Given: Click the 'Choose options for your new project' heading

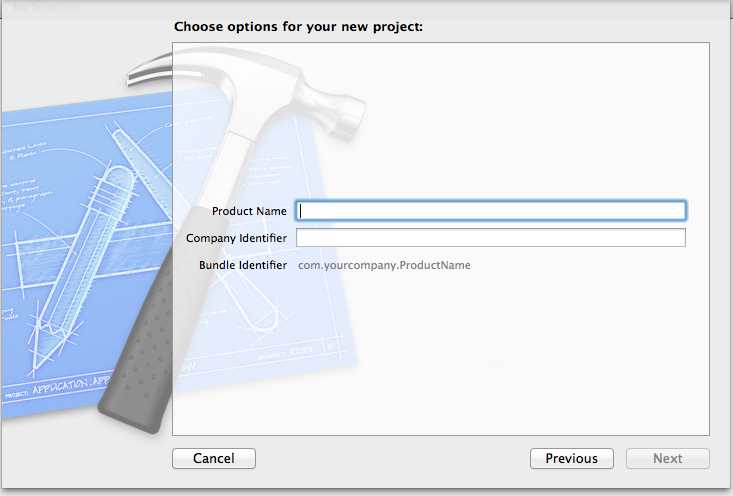Looking at the screenshot, I should (x=298, y=26).
